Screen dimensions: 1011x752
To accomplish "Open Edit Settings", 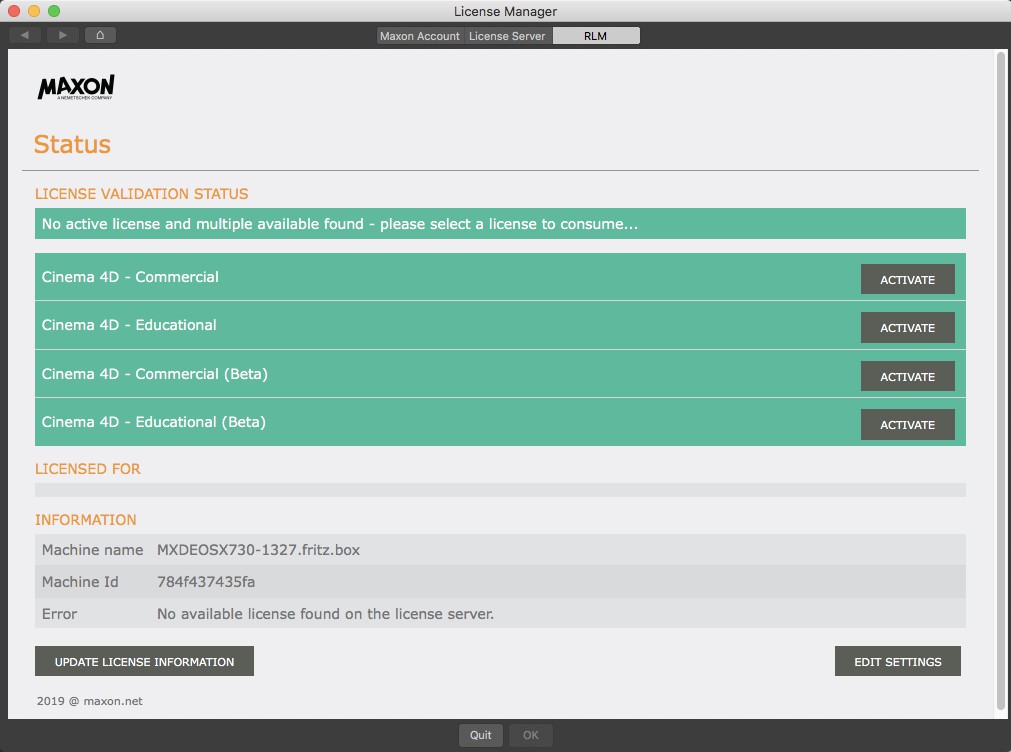I will [897, 662].
